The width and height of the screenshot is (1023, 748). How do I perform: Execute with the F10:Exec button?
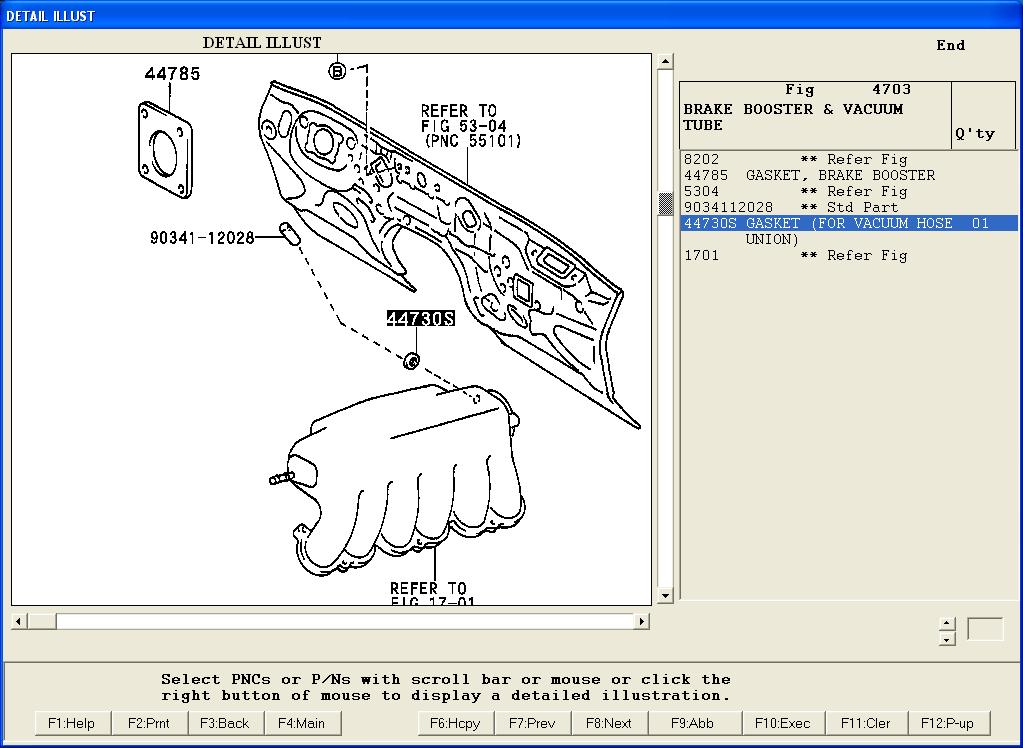(783, 723)
